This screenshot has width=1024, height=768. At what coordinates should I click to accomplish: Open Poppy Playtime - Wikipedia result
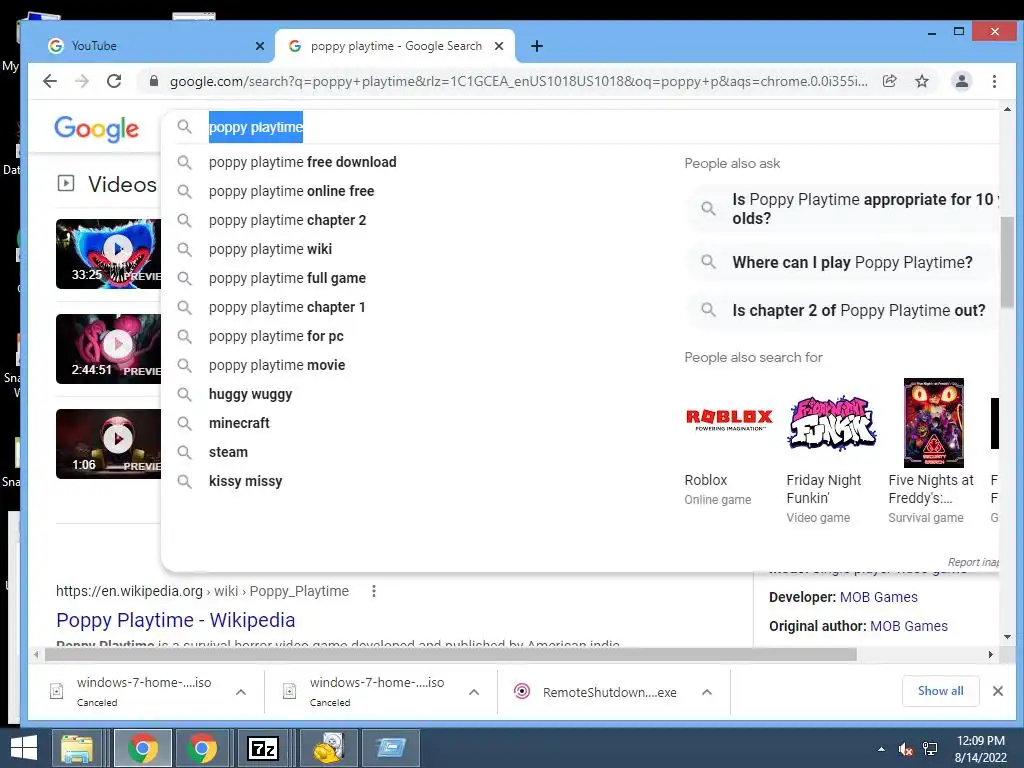(176, 620)
